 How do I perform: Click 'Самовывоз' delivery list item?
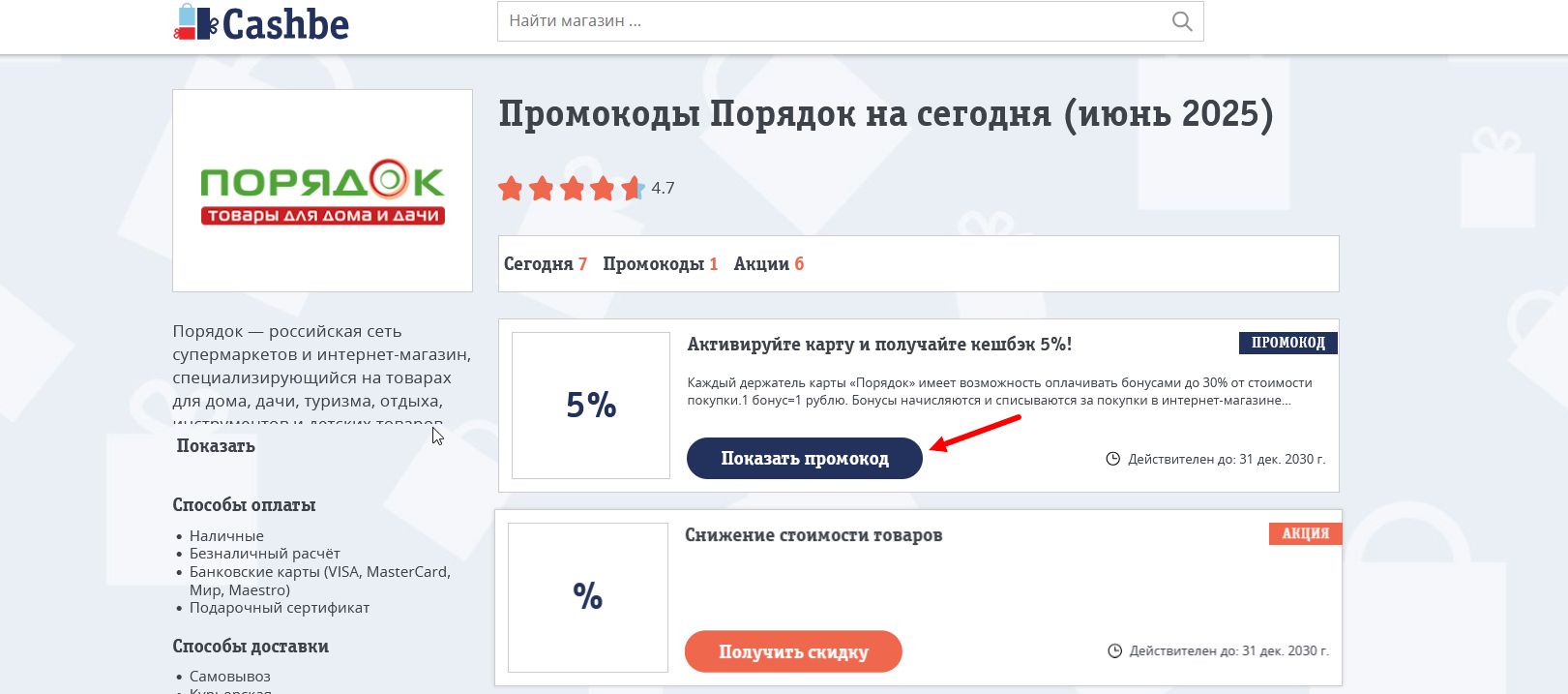pos(230,677)
